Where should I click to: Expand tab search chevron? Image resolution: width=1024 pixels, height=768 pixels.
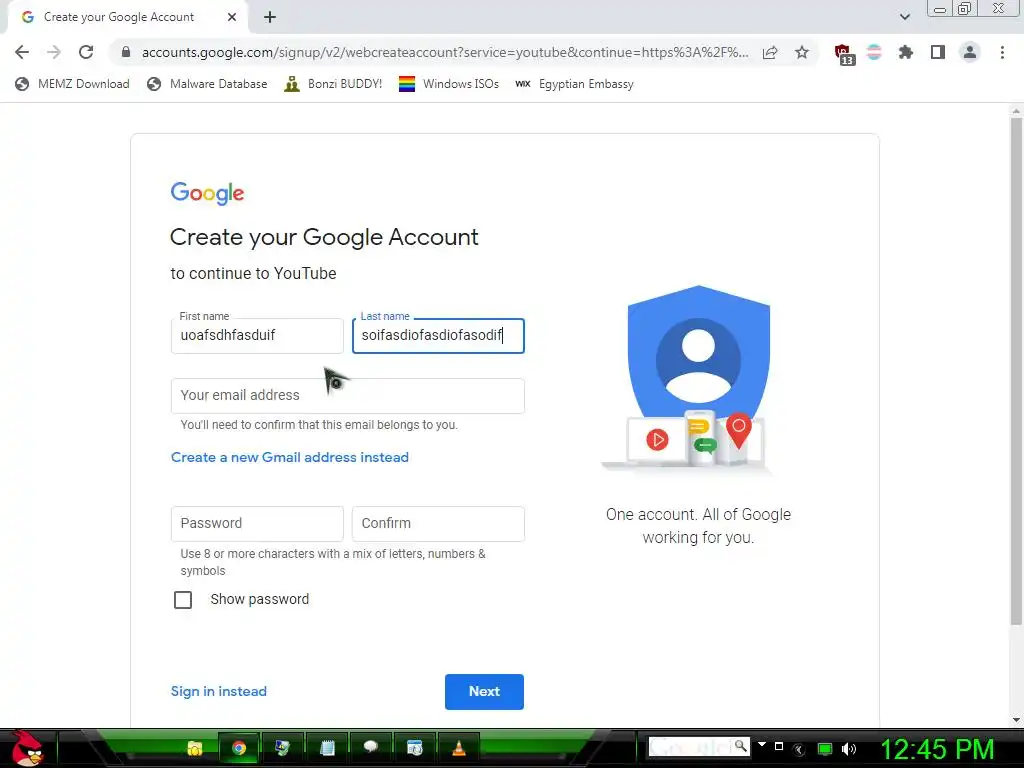(904, 17)
